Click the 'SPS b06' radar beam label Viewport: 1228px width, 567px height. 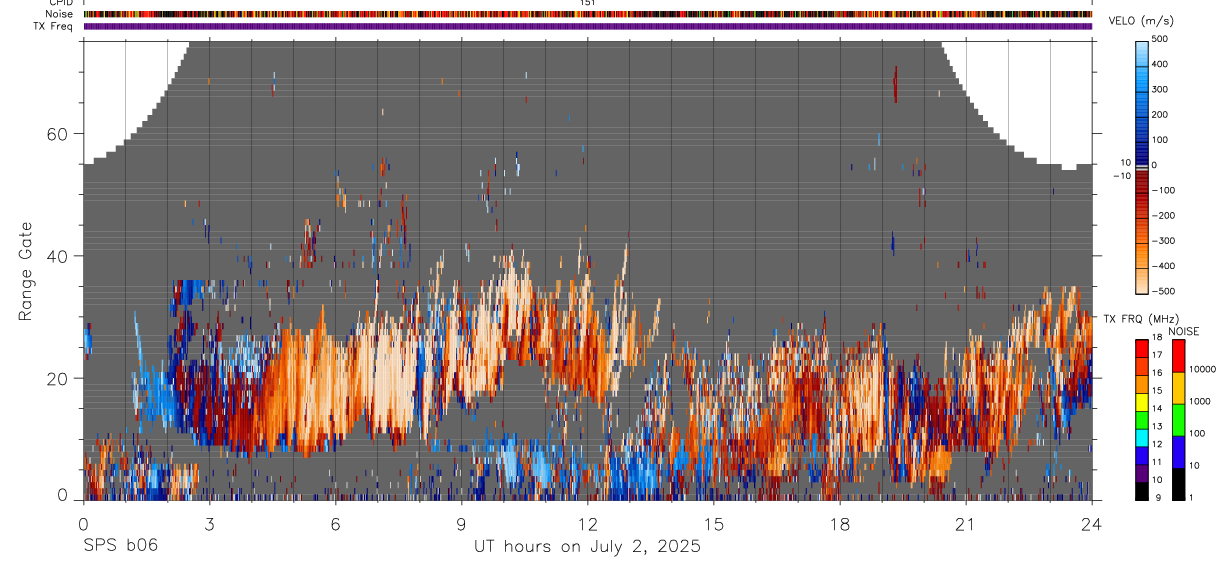[x=120, y=547]
